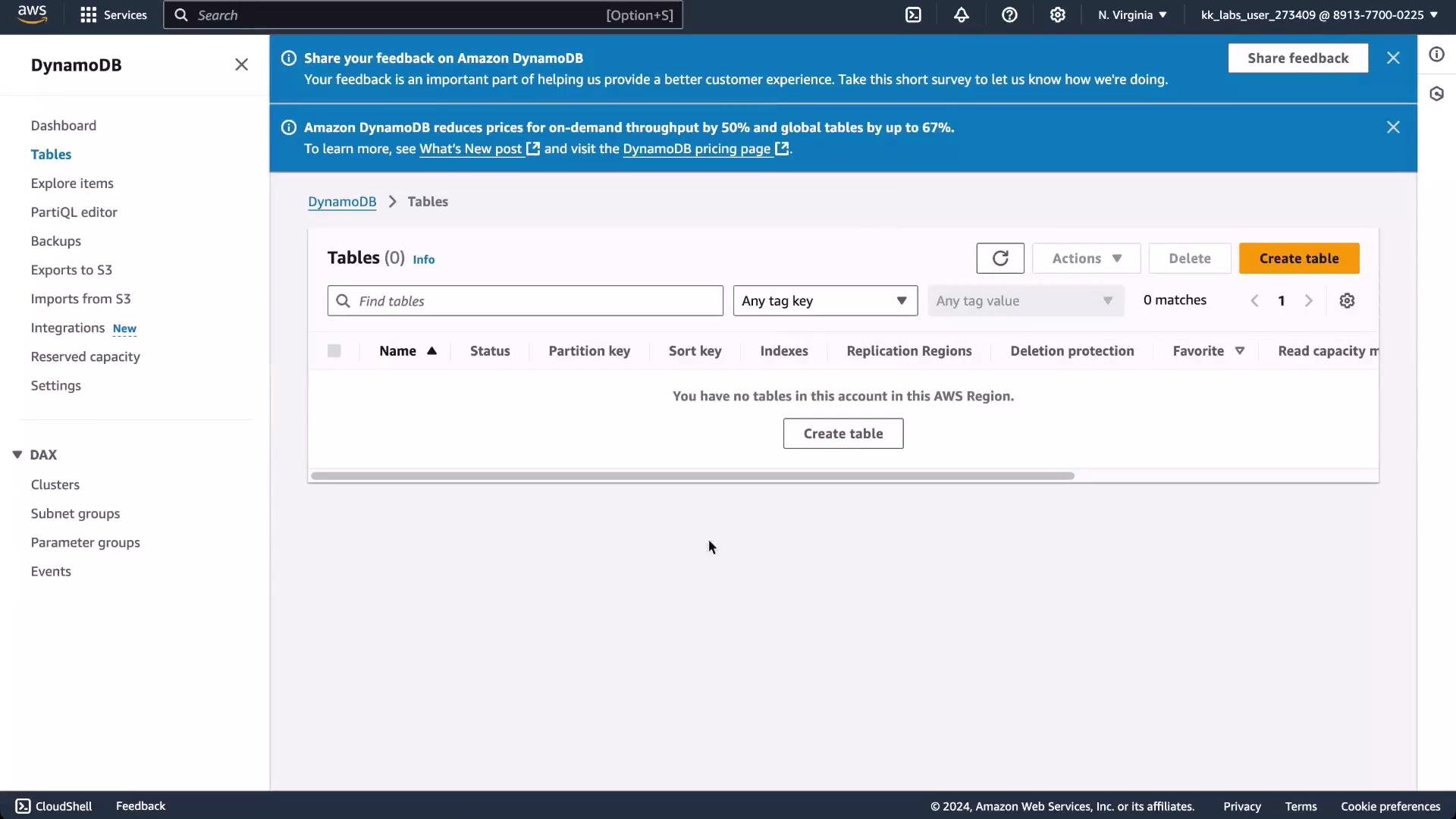Image resolution: width=1456 pixels, height=819 pixels.
Task: Refresh the tables list
Action: (1000, 259)
